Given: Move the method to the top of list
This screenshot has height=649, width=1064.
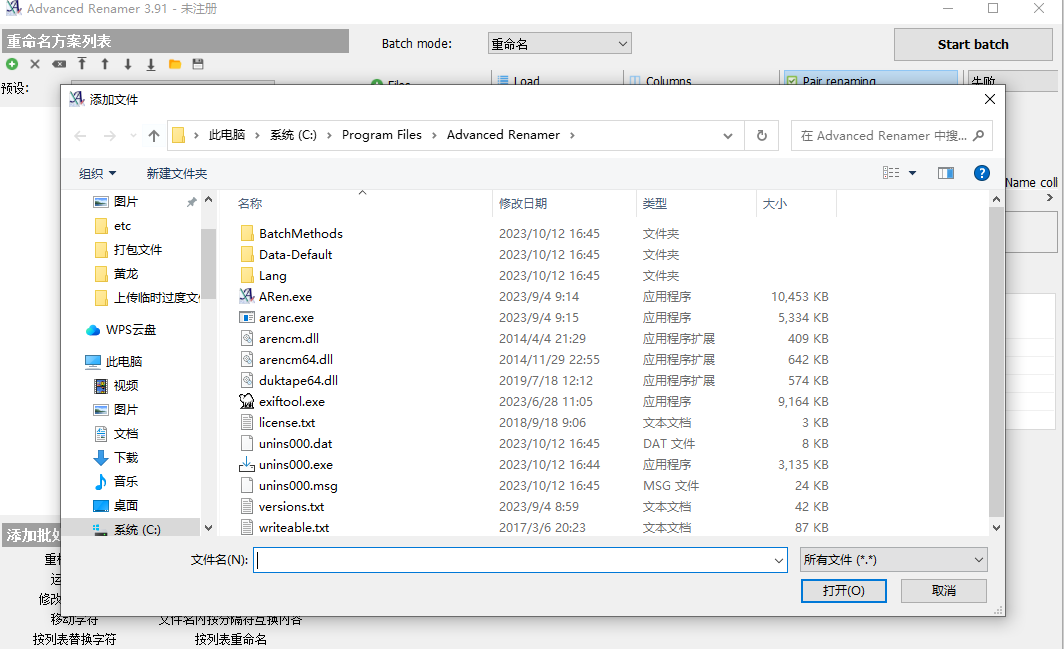Looking at the screenshot, I should click(x=81, y=63).
